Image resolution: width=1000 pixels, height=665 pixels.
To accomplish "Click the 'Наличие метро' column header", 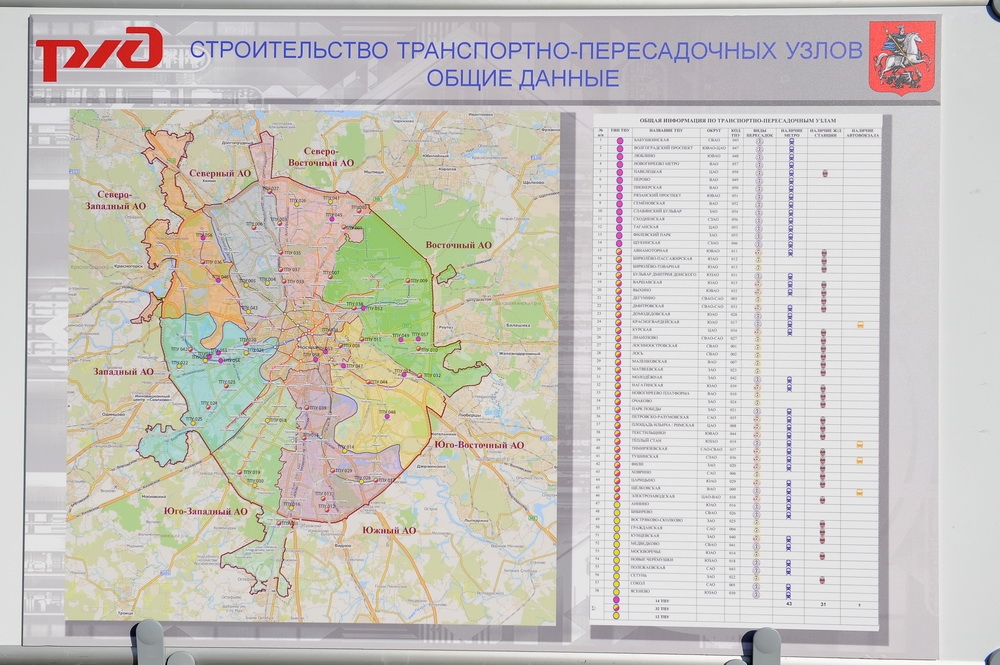I will (790, 130).
